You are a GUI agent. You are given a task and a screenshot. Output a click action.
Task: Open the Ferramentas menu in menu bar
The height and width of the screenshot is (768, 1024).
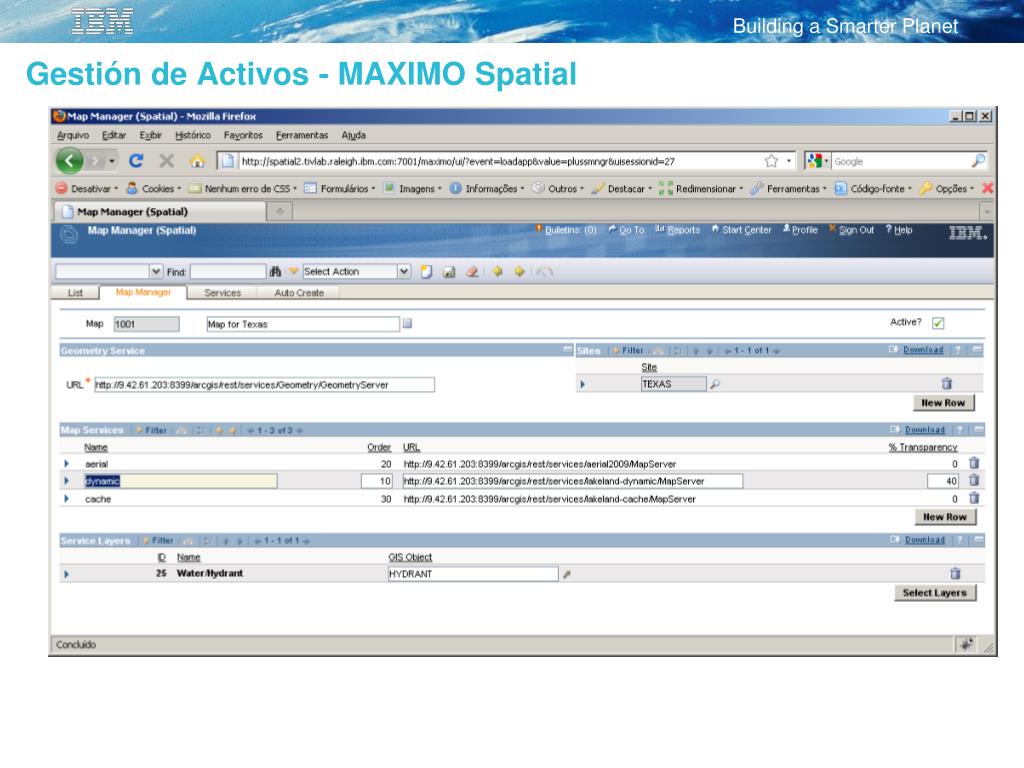click(x=302, y=135)
